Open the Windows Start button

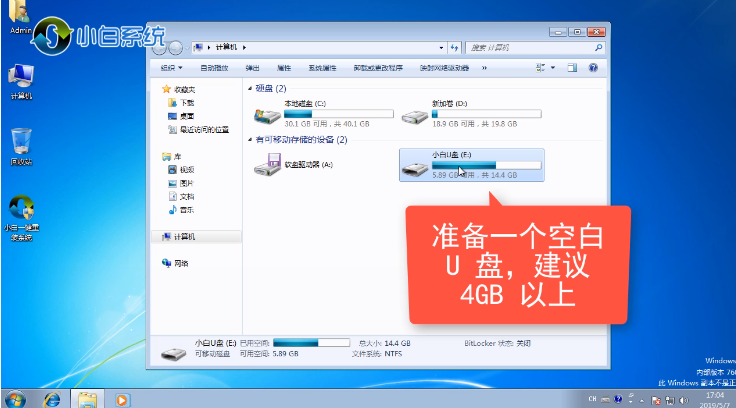click(x=15, y=400)
